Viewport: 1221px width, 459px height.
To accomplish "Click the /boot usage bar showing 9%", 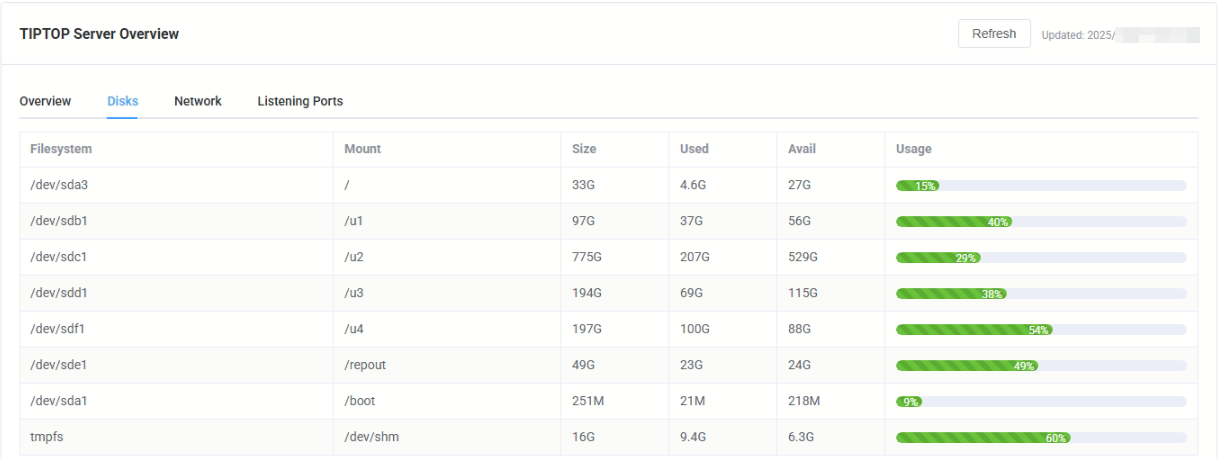I will coord(1040,402).
